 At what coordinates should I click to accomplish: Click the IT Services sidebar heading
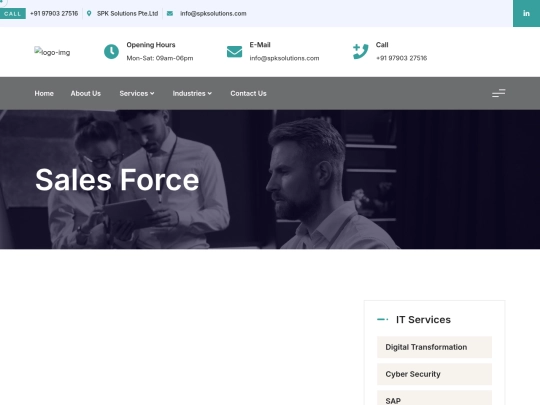(x=423, y=320)
